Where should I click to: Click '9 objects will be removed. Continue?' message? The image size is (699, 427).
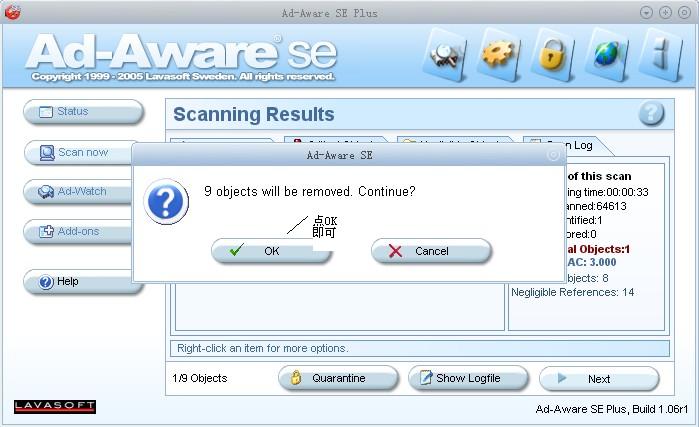point(309,191)
